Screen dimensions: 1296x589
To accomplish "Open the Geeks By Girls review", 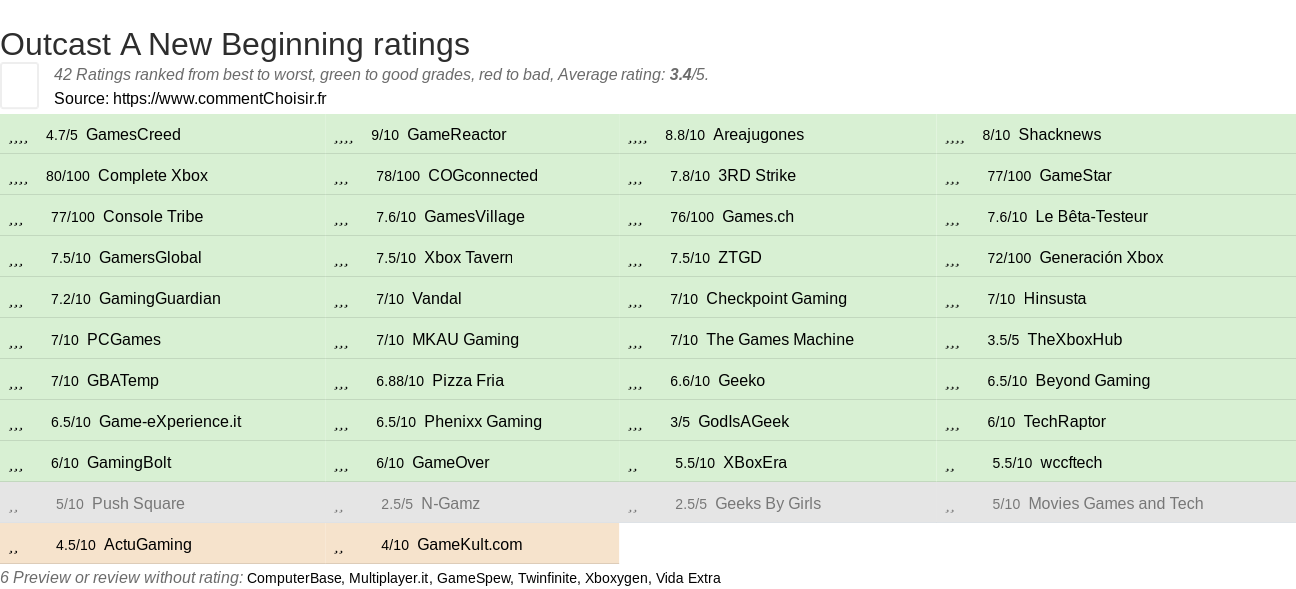I will pos(767,504).
